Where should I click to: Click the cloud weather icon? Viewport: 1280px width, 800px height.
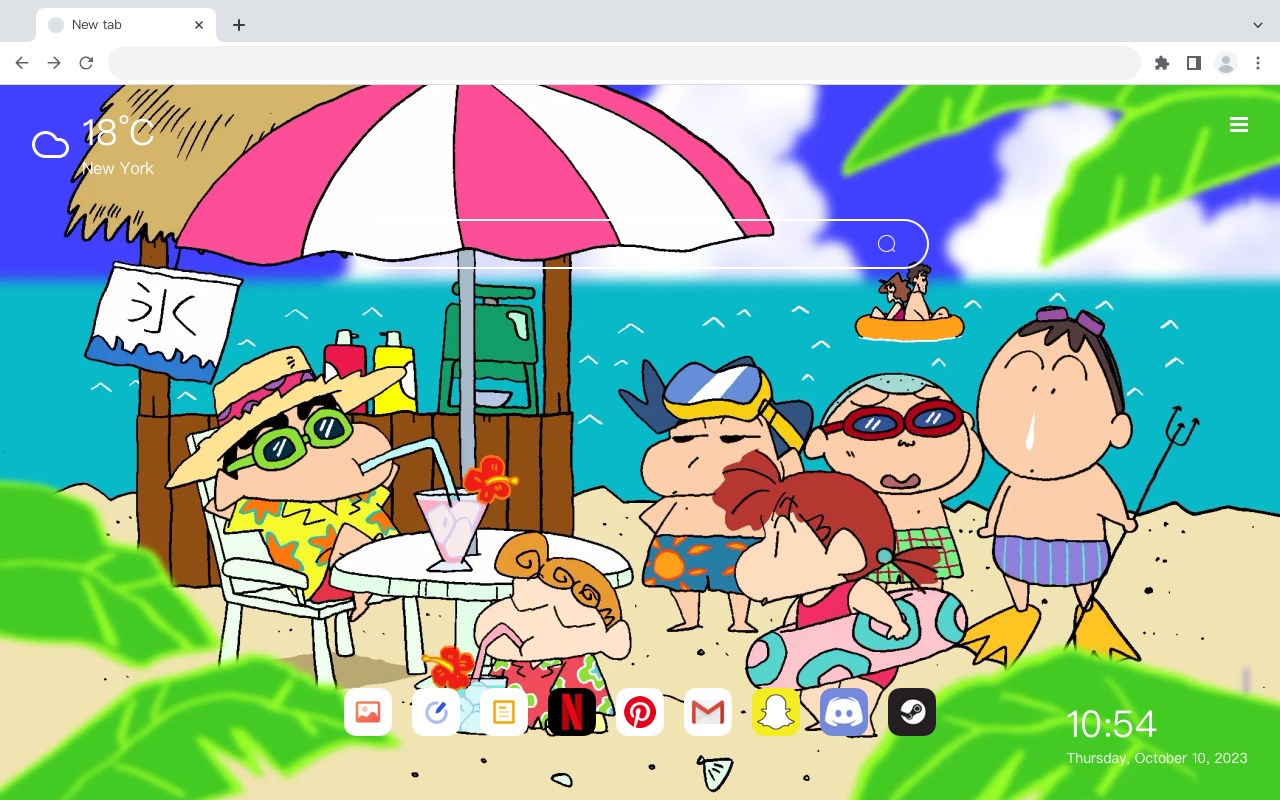click(50, 145)
